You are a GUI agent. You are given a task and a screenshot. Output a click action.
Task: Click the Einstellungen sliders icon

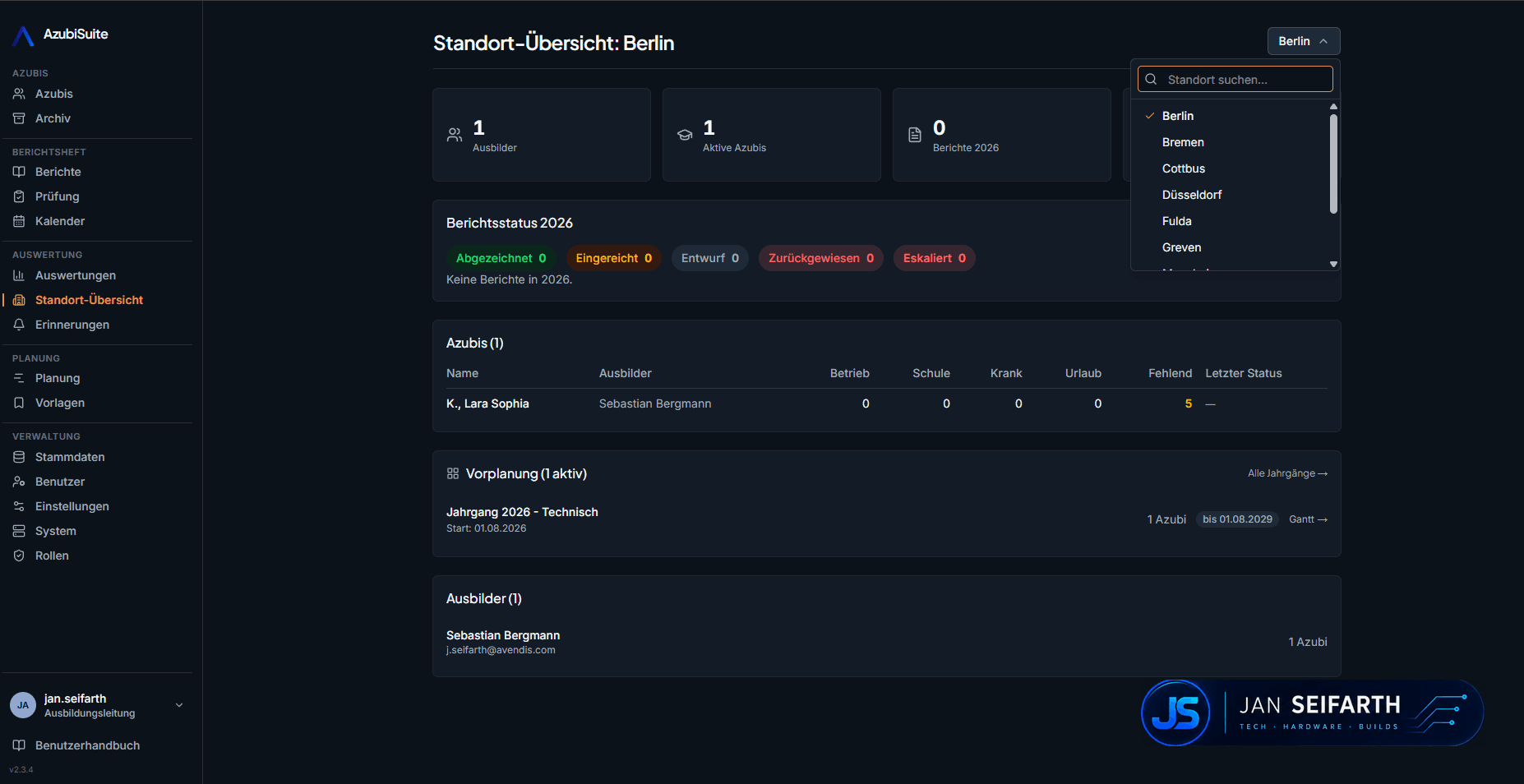coord(19,506)
